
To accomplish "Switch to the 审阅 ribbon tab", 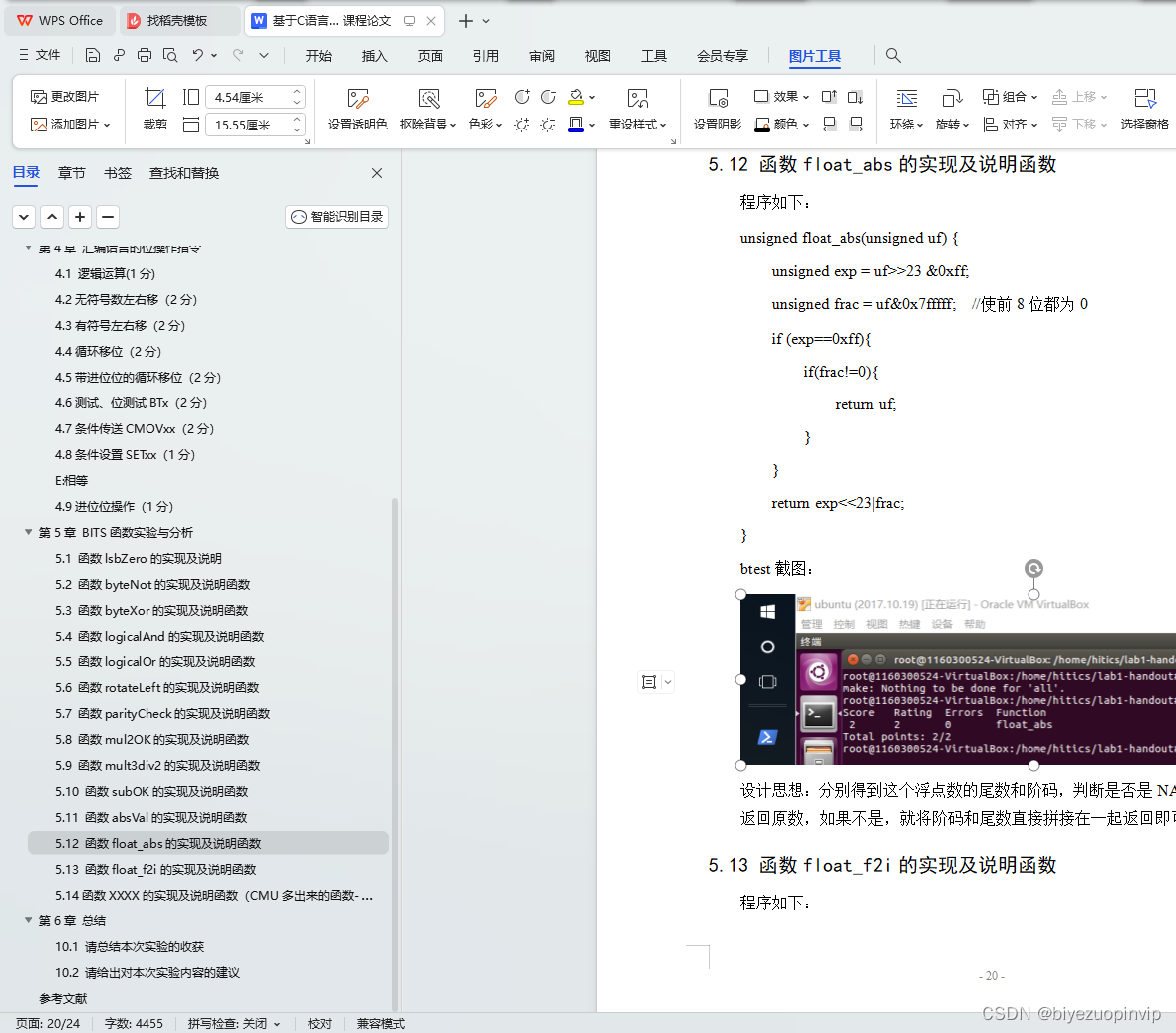I will 541,56.
